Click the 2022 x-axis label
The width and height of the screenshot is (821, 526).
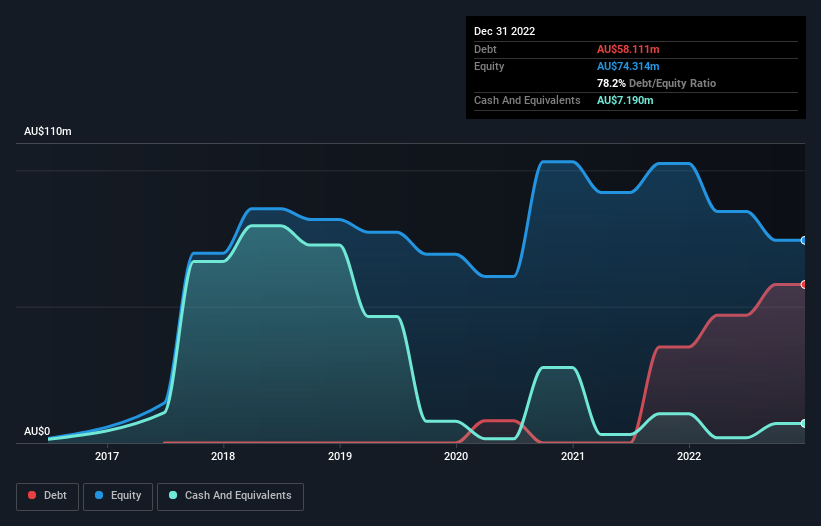click(689, 456)
